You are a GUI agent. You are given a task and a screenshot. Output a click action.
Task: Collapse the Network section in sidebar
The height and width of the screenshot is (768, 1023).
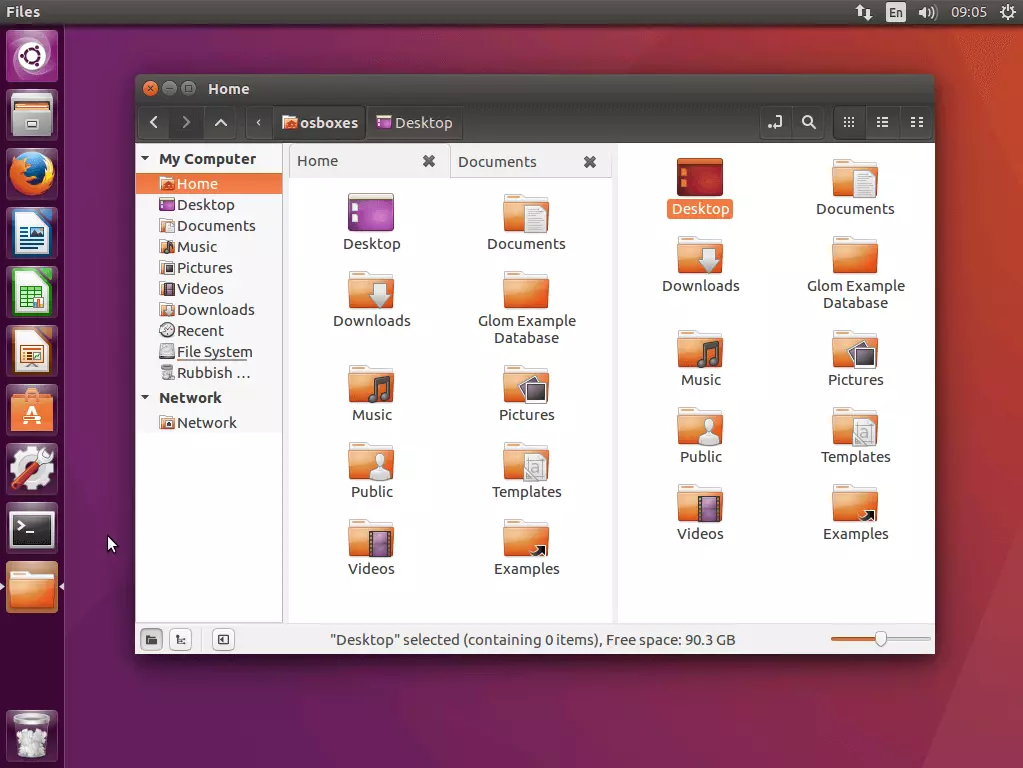coord(146,398)
